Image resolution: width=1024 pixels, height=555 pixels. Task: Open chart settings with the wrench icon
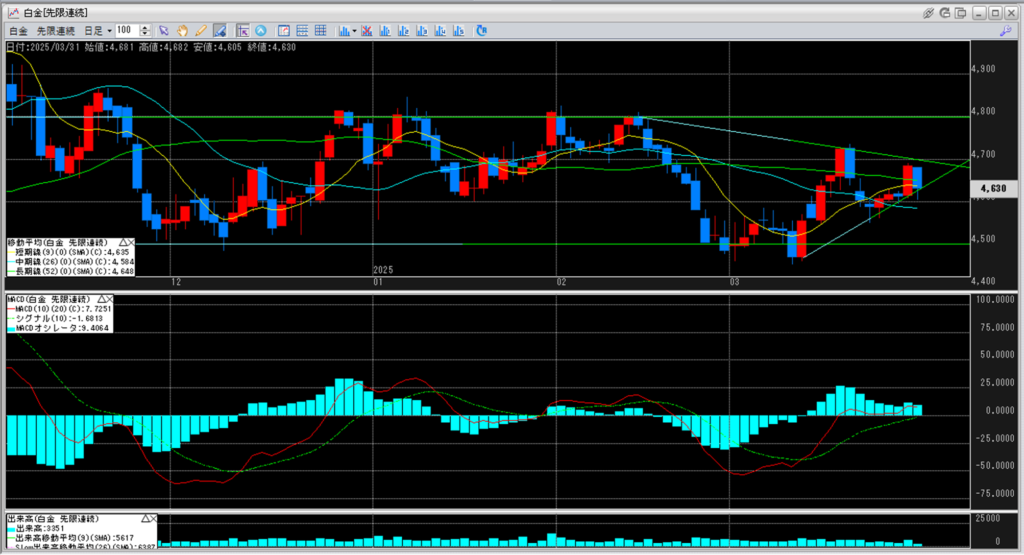pyautogui.click(x=1007, y=31)
